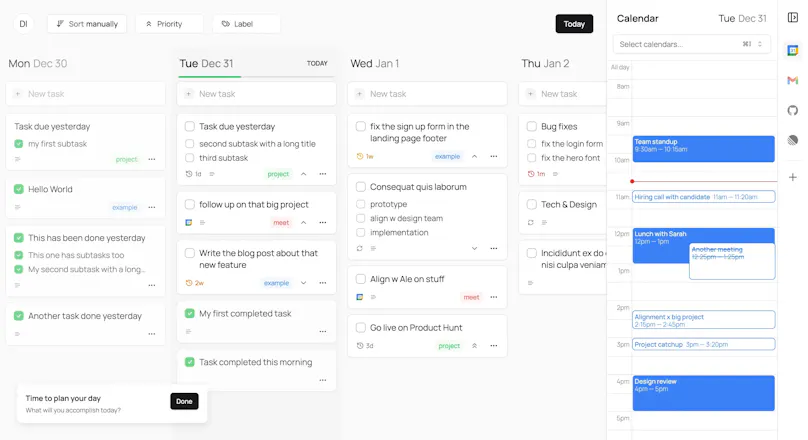Click New task field in Tue Dec 31
808x440 pixels.
[x=257, y=94]
